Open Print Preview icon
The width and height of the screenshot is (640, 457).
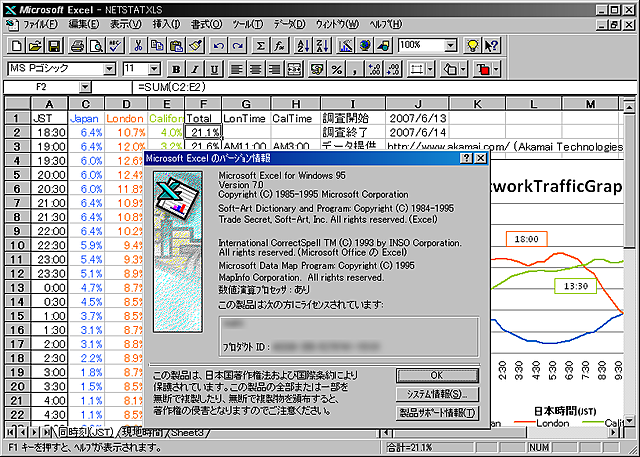(96, 46)
